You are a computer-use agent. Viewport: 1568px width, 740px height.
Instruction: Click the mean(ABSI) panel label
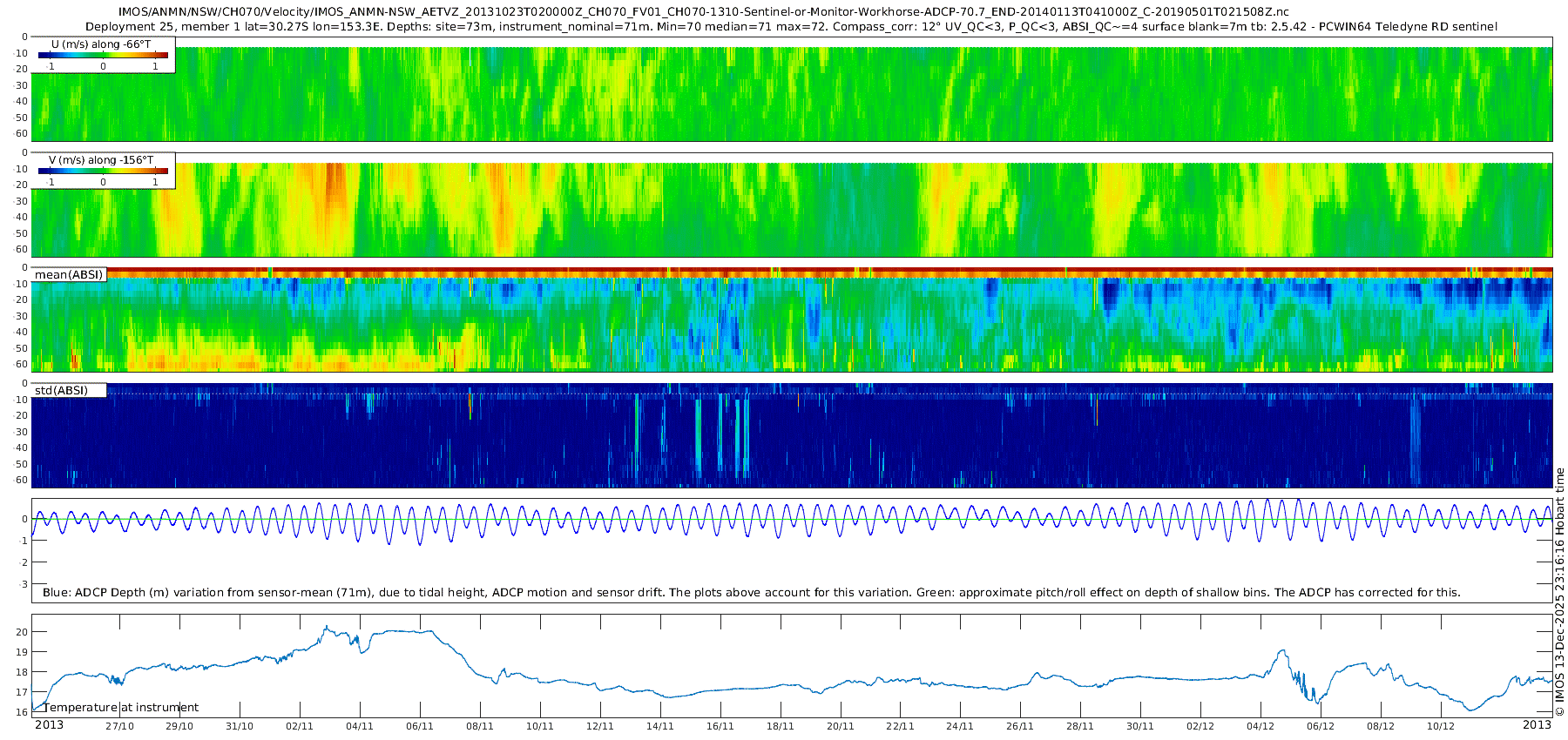[69, 274]
